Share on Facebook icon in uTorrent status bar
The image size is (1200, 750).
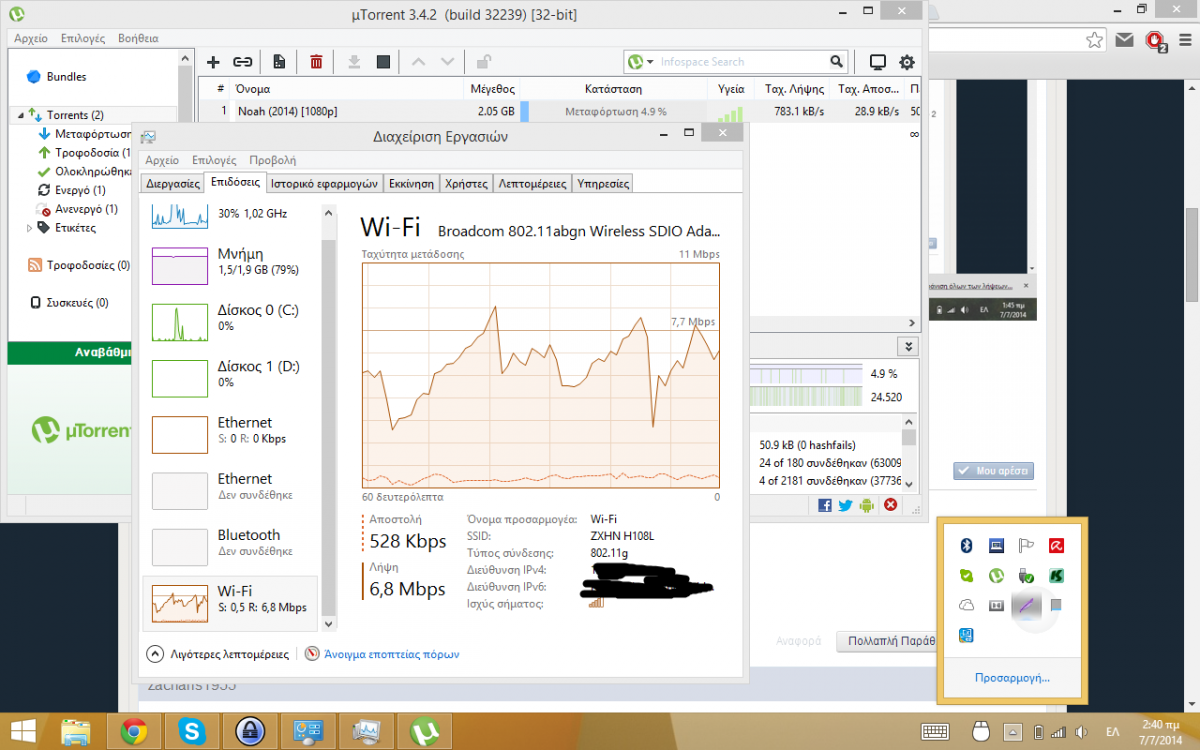(x=825, y=506)
